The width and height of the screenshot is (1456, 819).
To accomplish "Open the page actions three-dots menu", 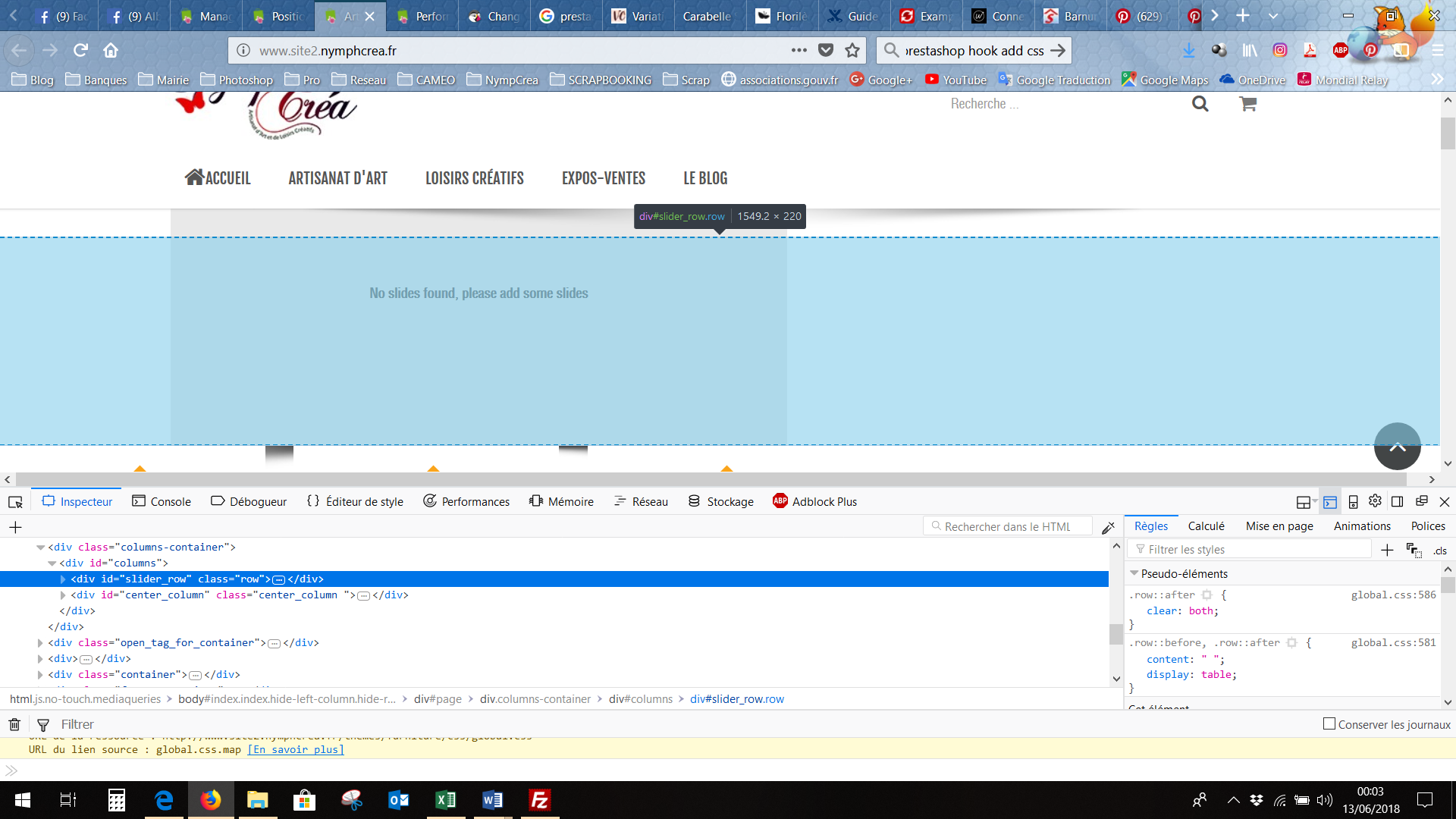I will (x=799, y=50).
